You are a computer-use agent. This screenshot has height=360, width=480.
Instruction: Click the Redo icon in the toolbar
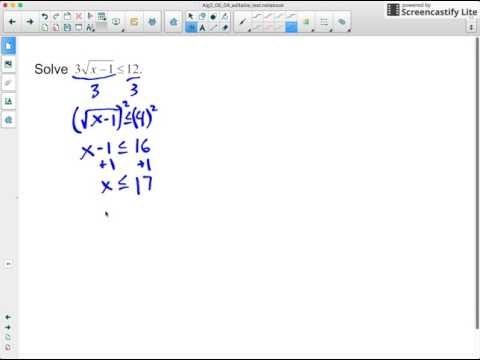click(56, 16)
